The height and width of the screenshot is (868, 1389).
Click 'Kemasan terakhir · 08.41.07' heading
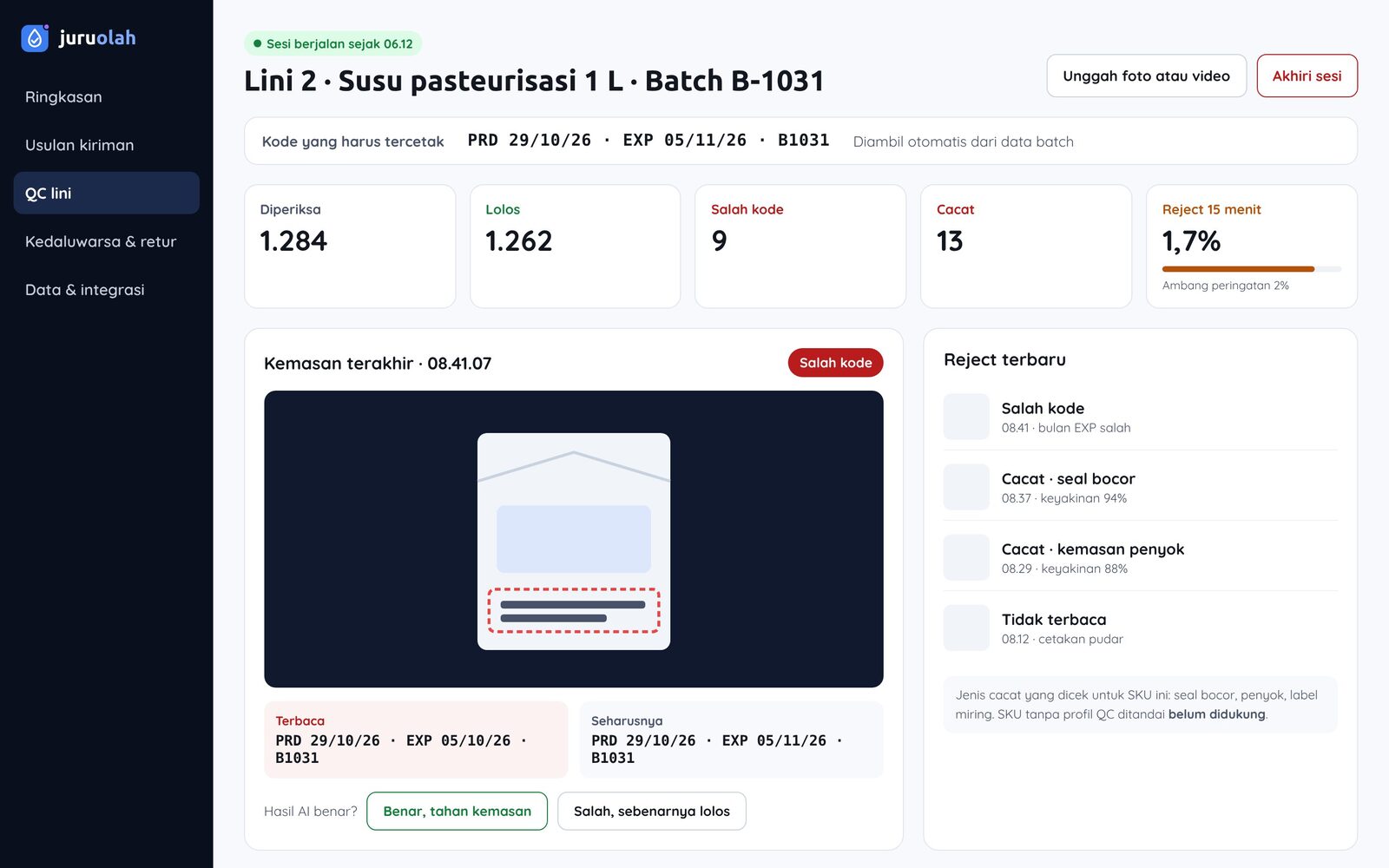378,363
